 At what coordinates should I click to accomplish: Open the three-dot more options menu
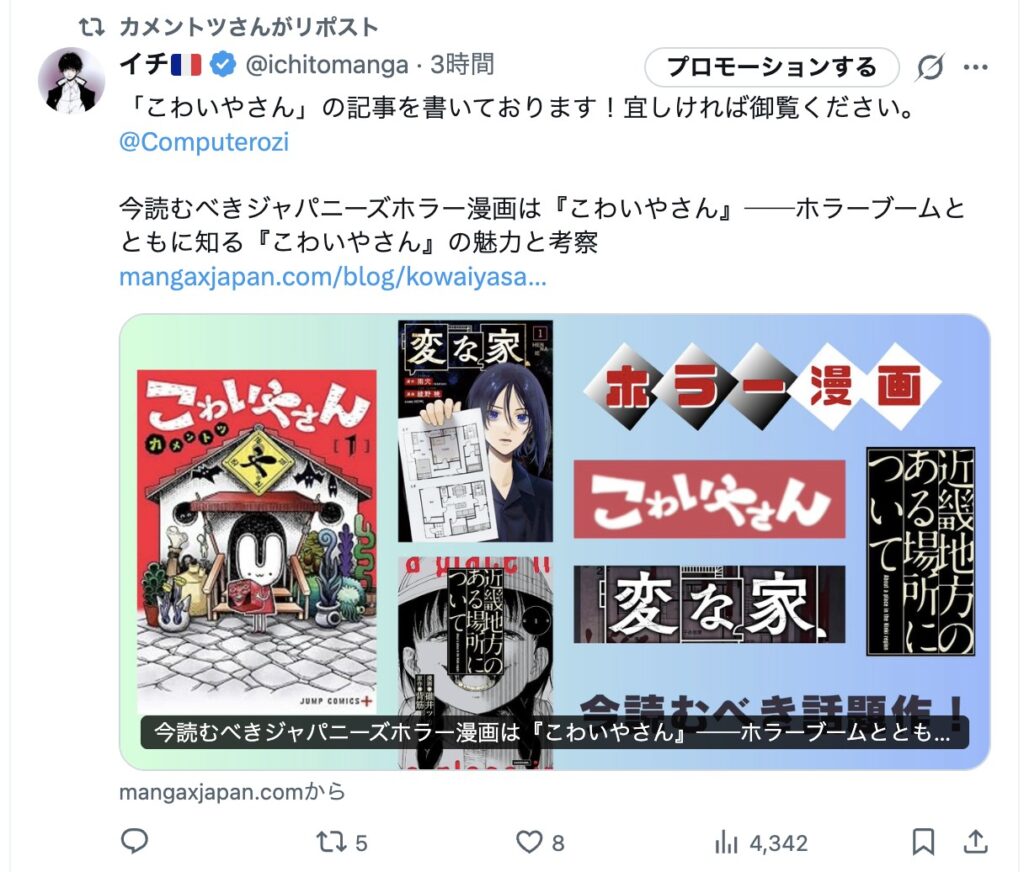(976, 67)
